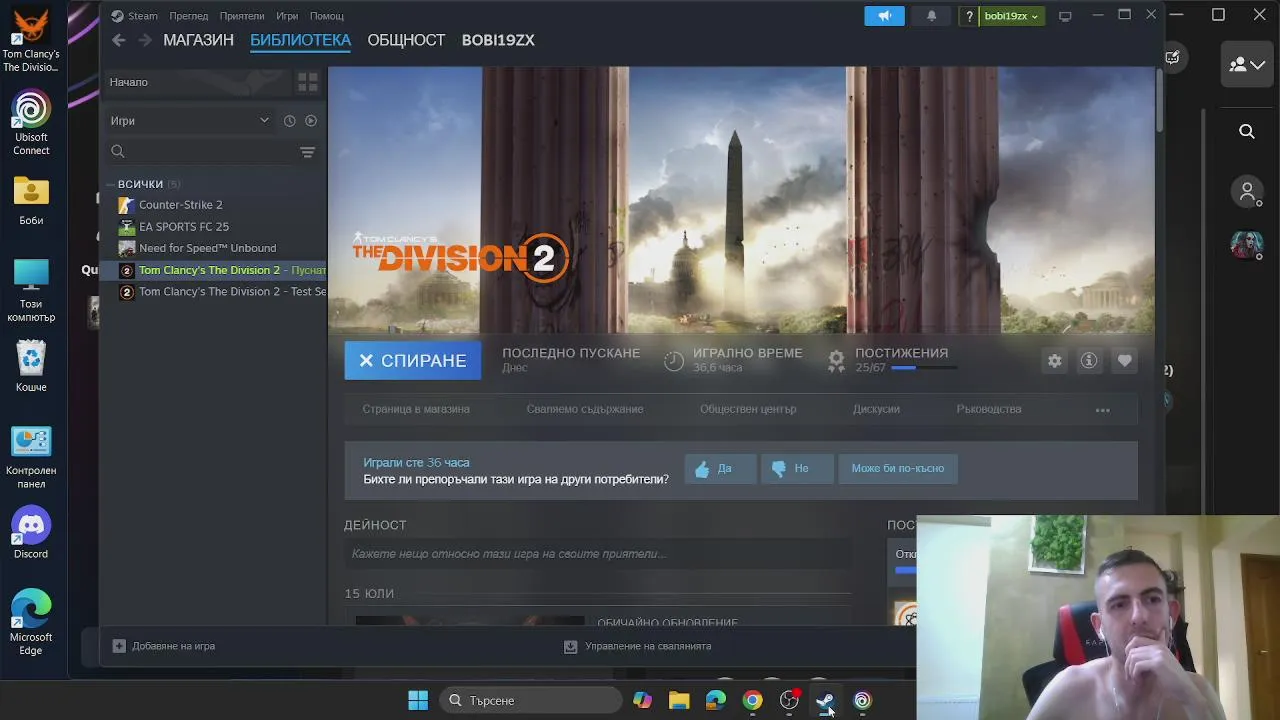The width and height of the screenshot is (1280, 720).
Task: Open the Приятели menu
Action: pyautogui.click(x=242, y=16)
